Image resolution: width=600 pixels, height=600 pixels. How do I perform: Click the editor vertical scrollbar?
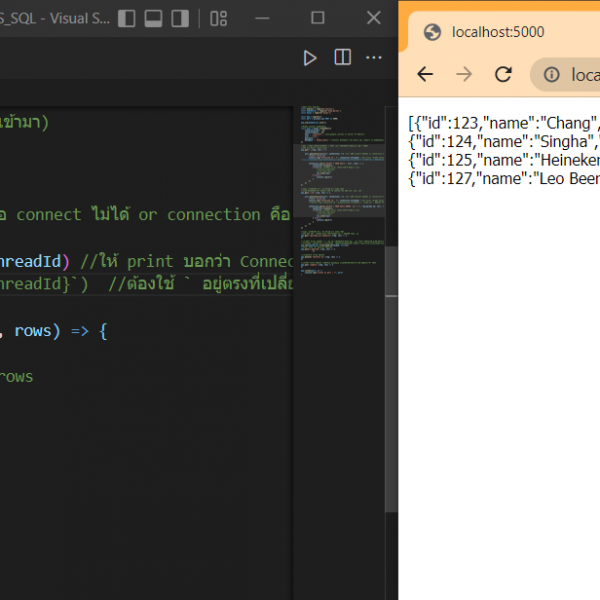point(391,300)
